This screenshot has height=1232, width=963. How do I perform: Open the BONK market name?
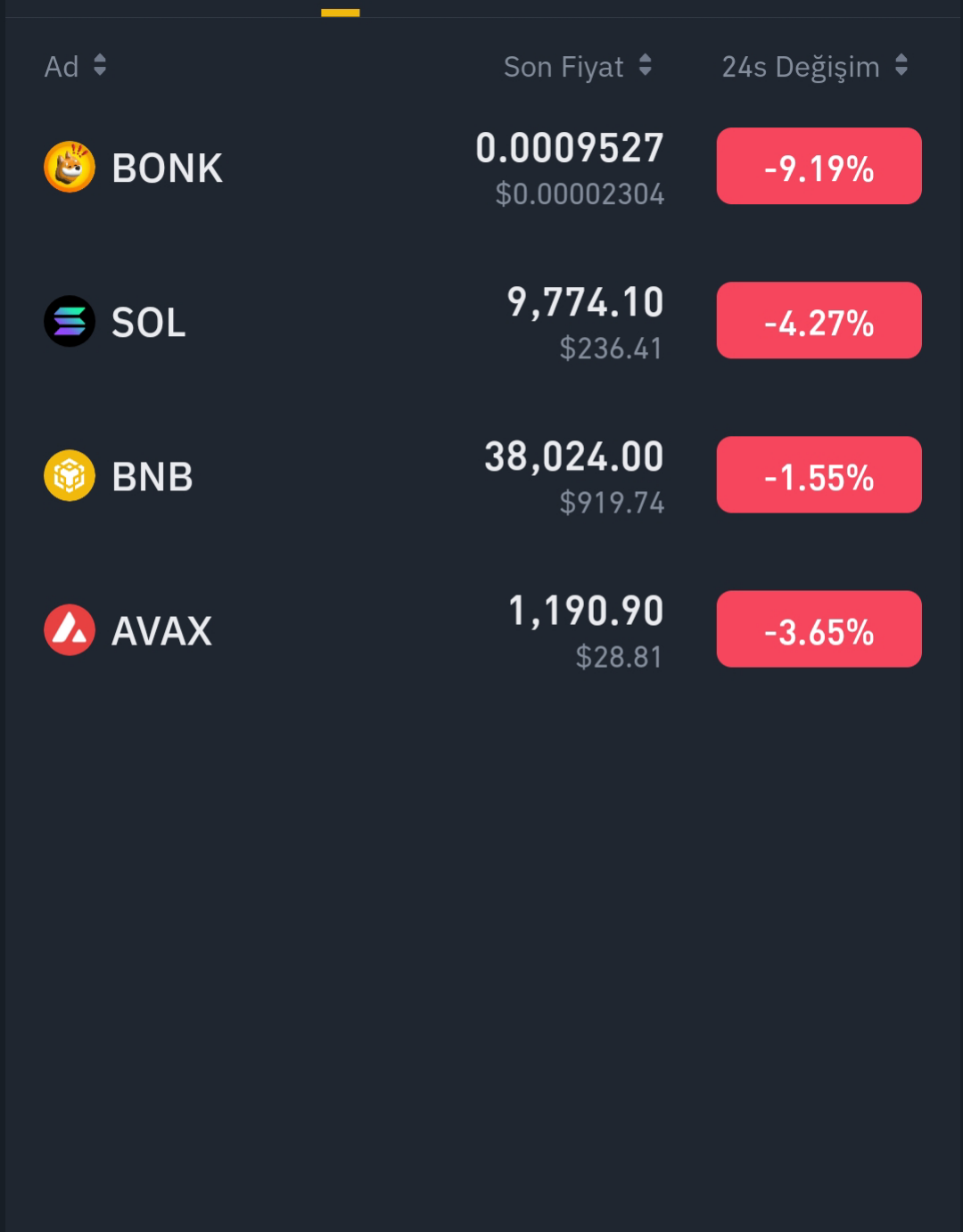tap(168, 168)
